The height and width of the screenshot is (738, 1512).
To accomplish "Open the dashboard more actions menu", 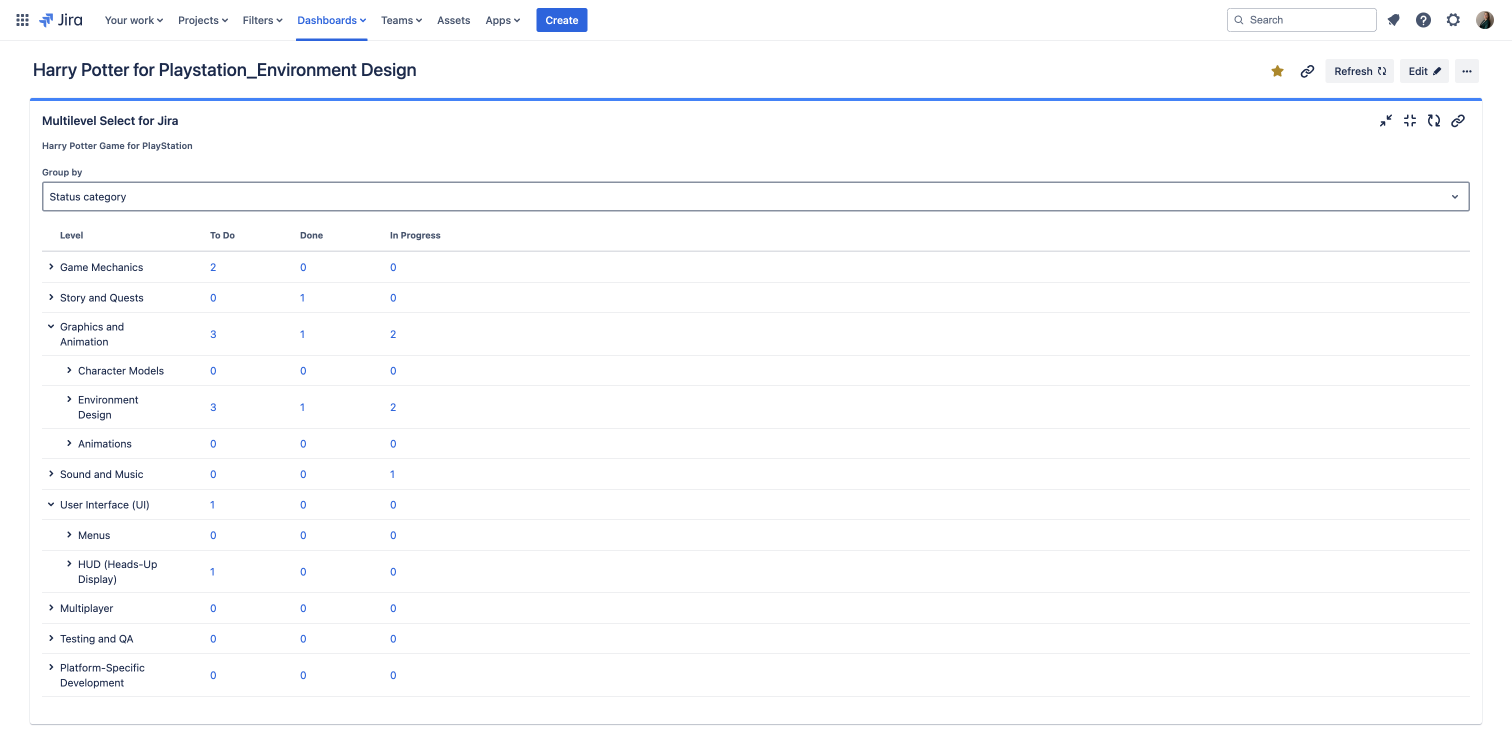I will tap(1467, 71).
